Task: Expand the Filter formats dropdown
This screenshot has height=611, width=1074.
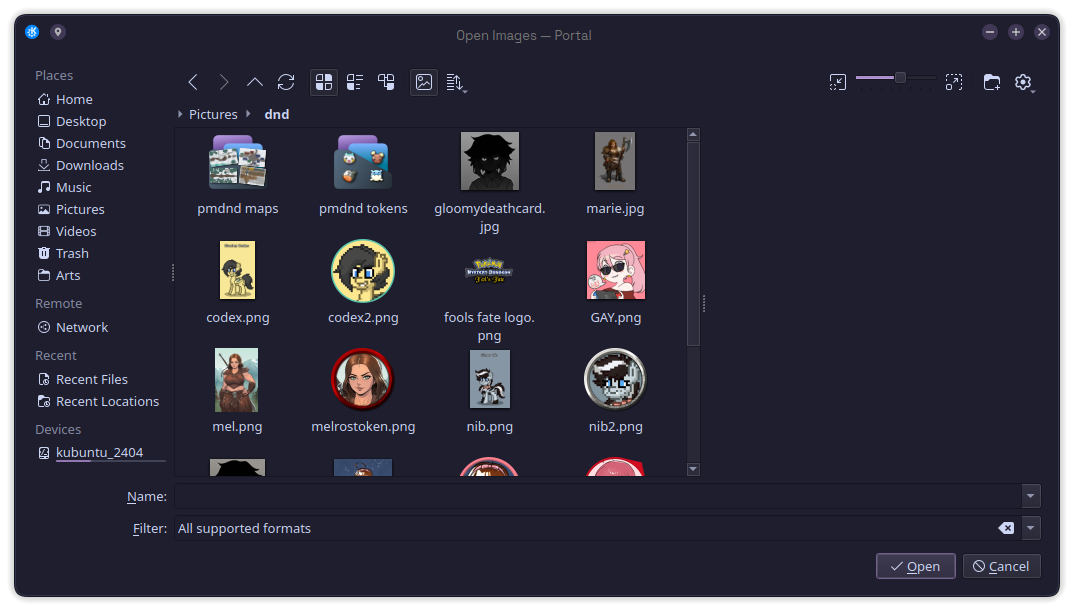Action: [1031, 528]
